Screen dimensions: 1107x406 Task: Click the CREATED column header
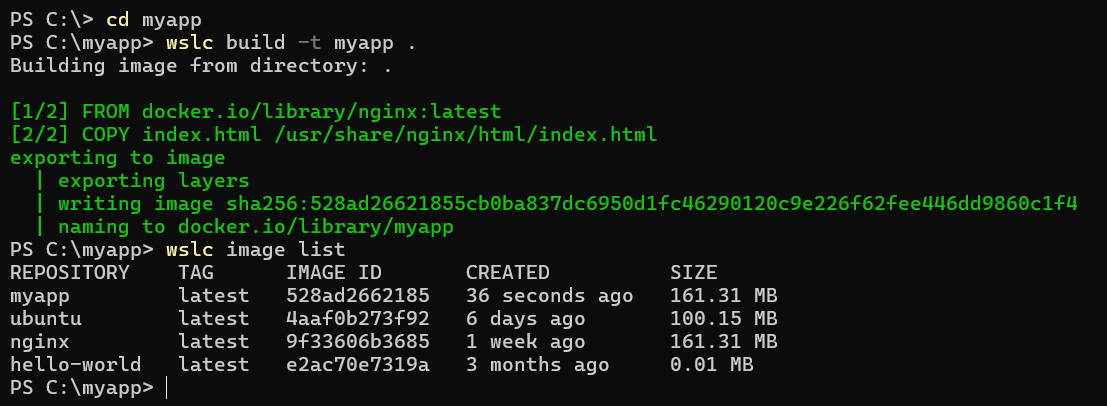508,273
